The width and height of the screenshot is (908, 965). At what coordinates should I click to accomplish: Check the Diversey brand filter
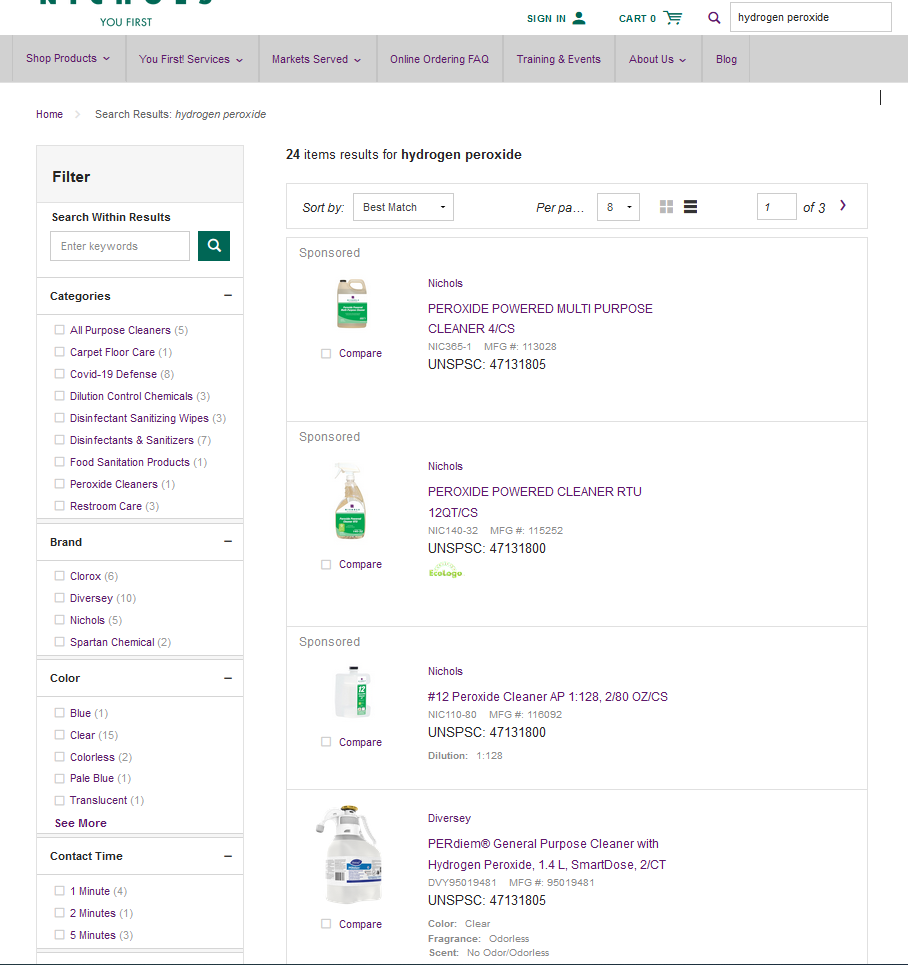pos(60,598)
